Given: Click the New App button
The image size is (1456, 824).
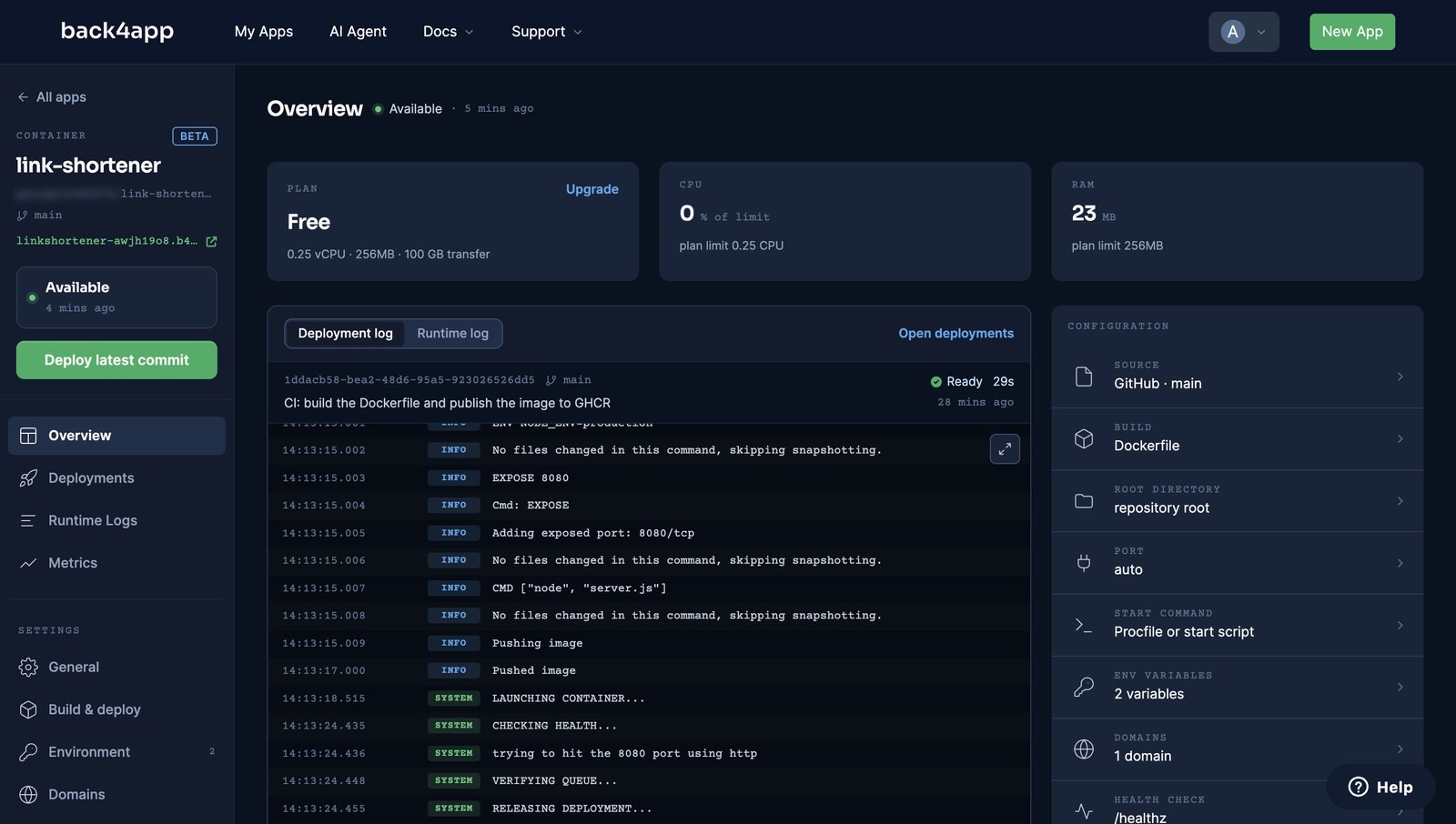Looking at the screenshot, I should (x=1352, y=32).
